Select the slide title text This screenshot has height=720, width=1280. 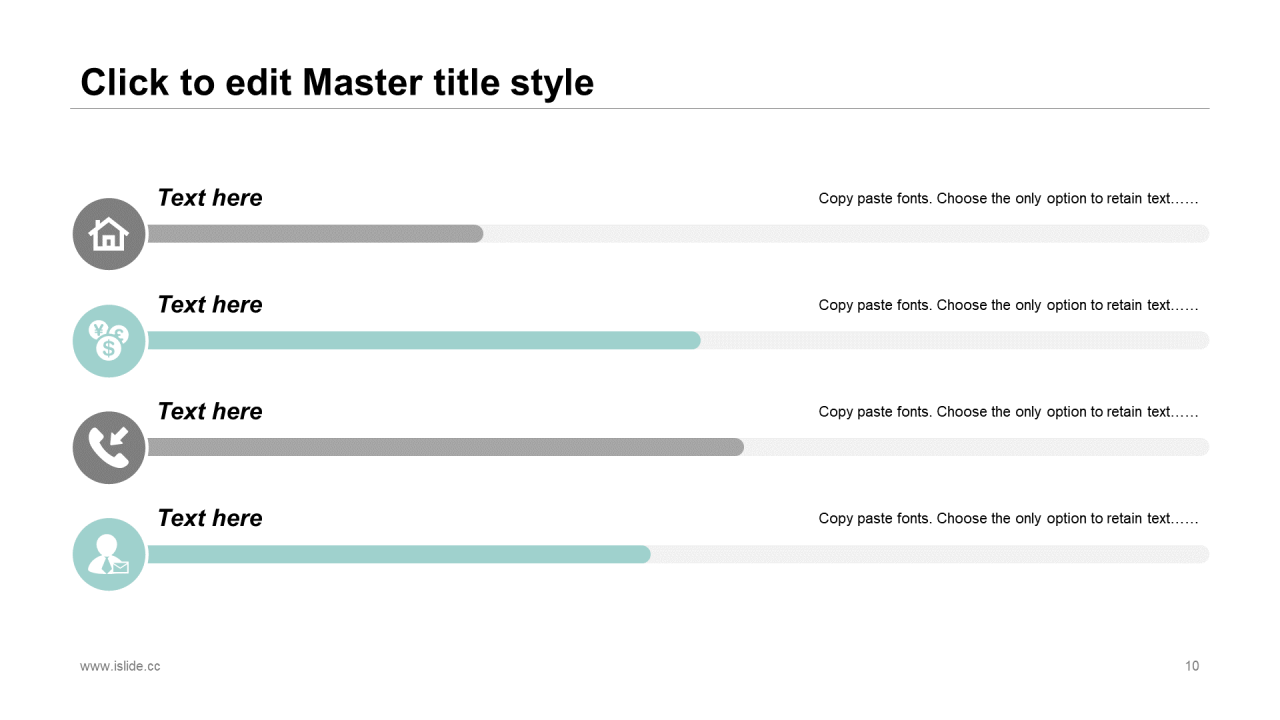[x=337, y=82]
